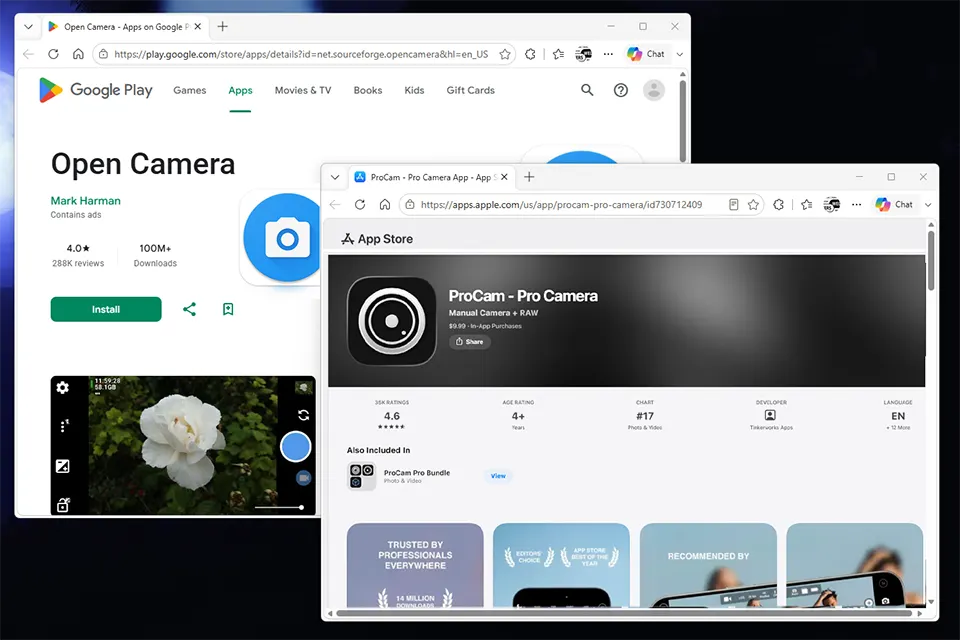Open Gift Cards on Google Play

click(x=470, y=90)
